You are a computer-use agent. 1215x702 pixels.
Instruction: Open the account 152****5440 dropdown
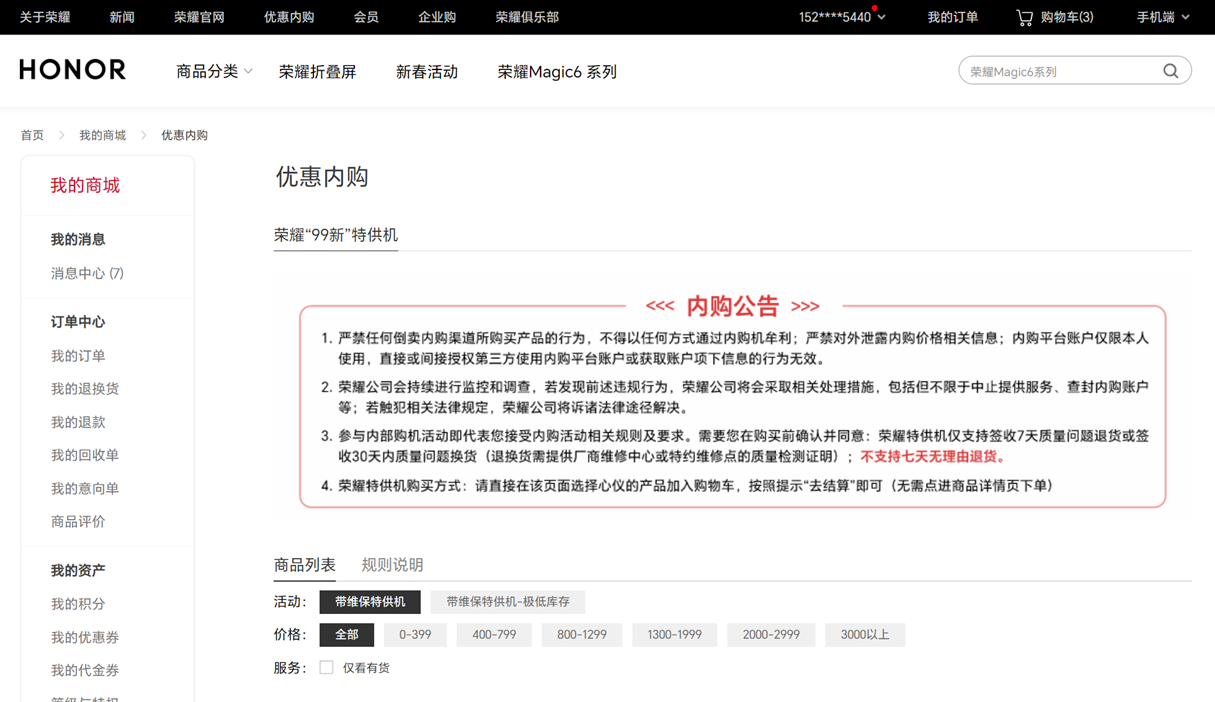point(842,17)
